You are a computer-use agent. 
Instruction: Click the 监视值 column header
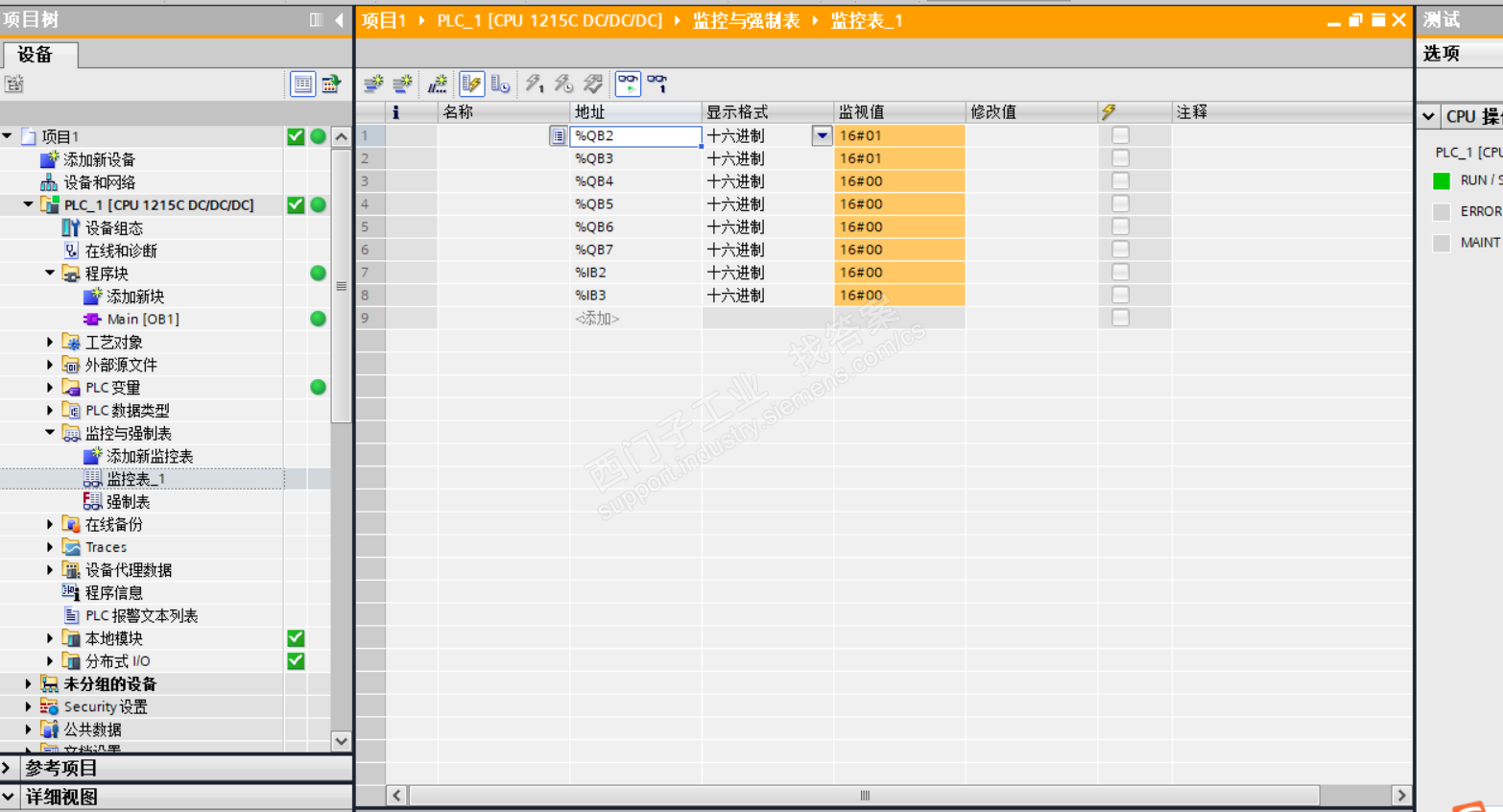[899, 112]
